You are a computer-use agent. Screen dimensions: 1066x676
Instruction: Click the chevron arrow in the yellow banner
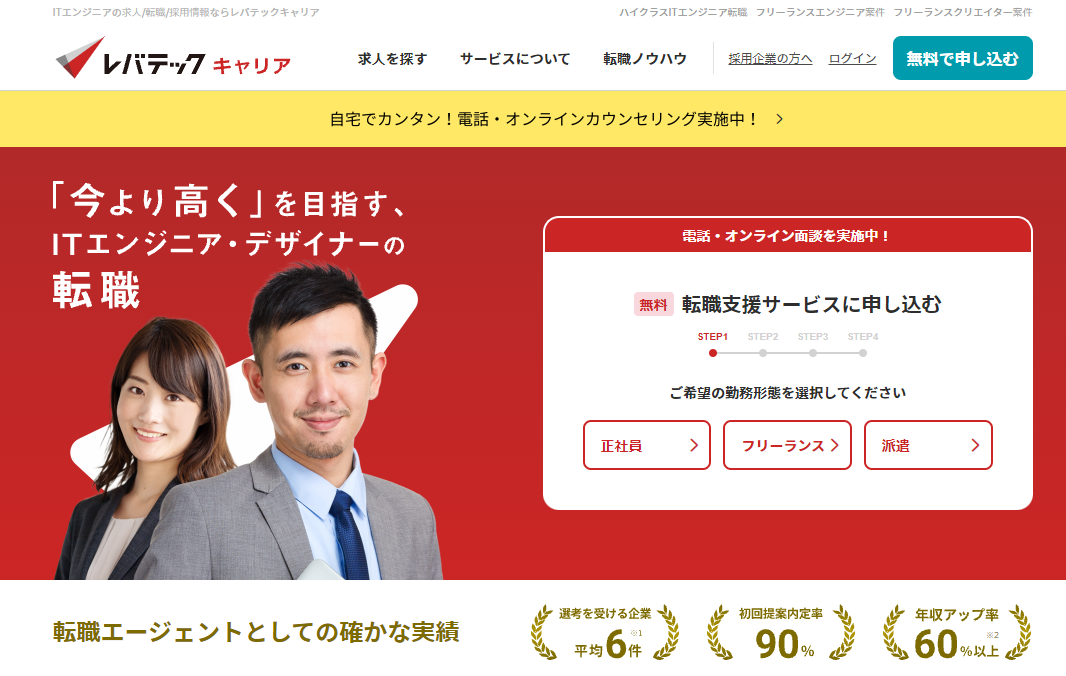(779, 119)
